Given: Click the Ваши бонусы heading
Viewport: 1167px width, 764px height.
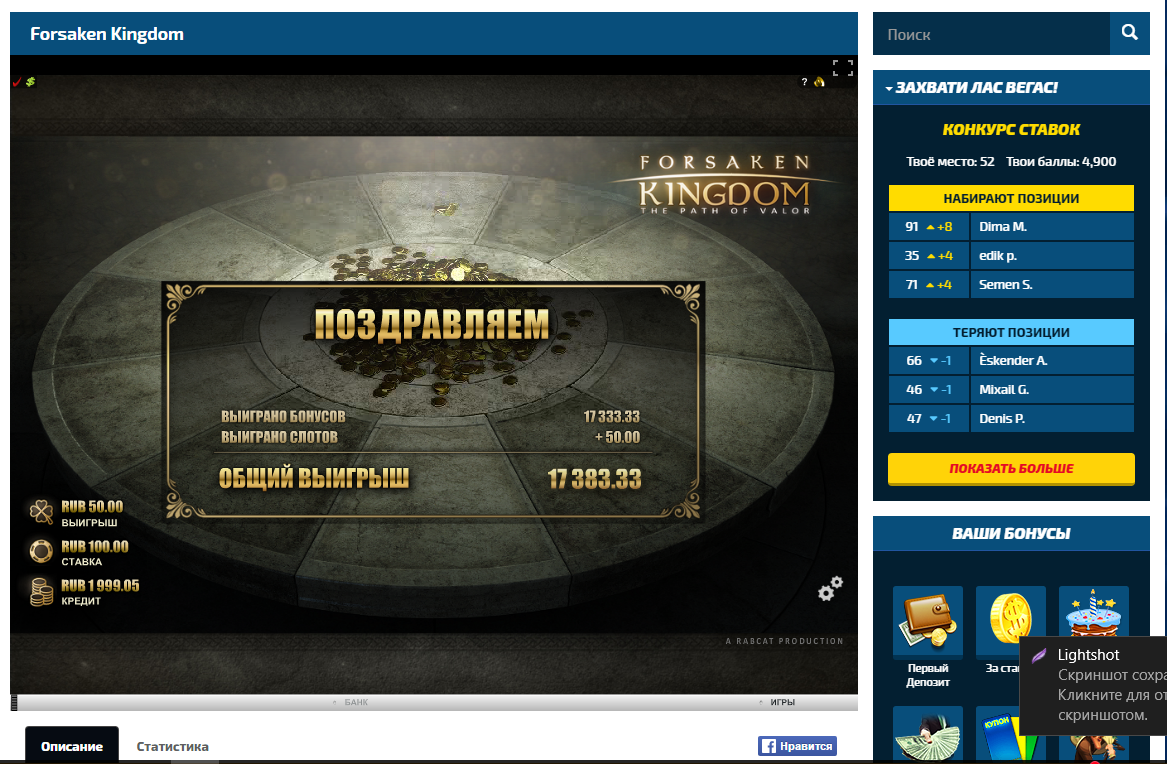Looking at the screenshot, I should point(1011,533).
